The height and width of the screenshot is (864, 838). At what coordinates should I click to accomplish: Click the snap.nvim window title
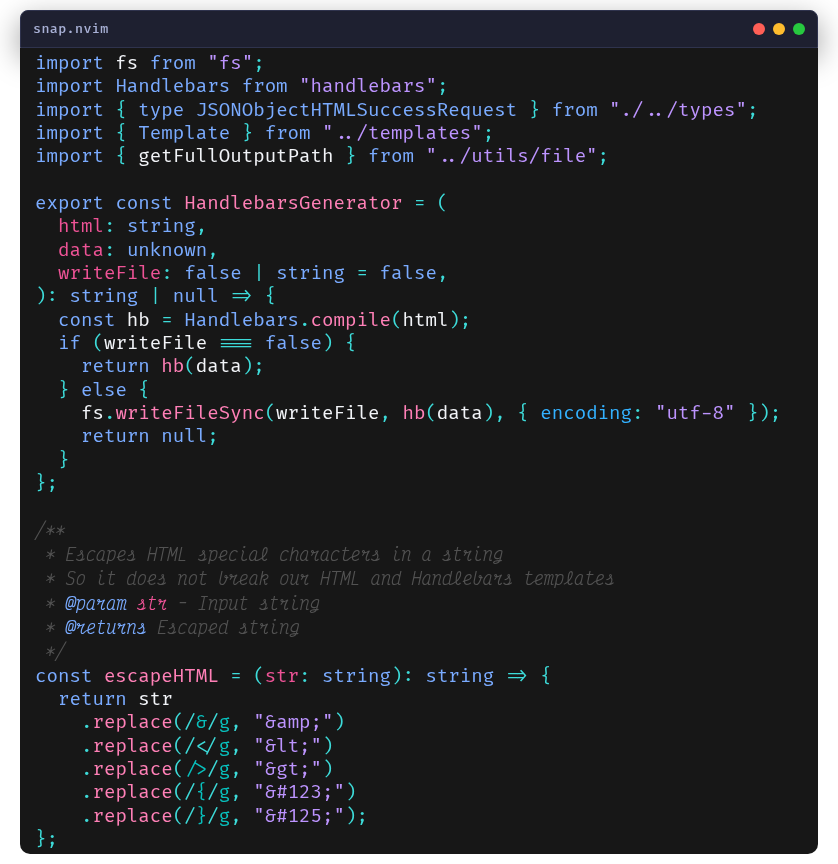[71, 29]
